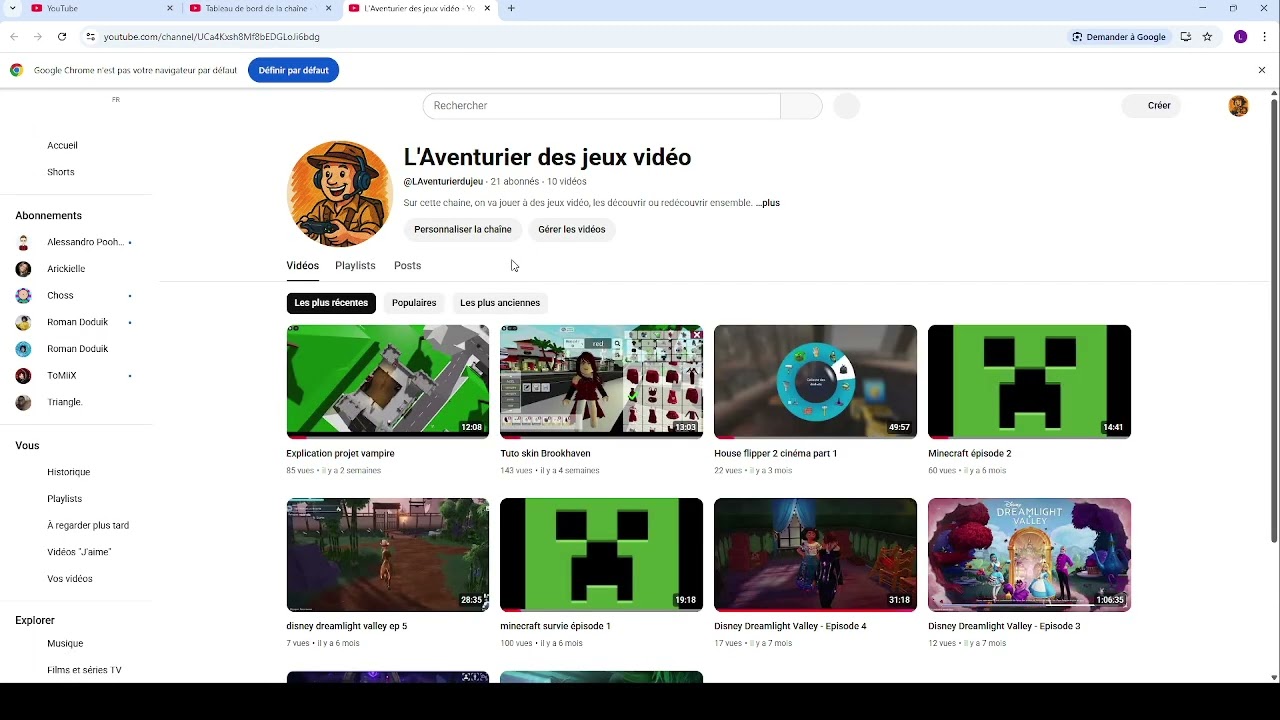Open Chrome profile avatar icon
1280x720 pixels.
pyautogui.click(x=1240, y=37)
